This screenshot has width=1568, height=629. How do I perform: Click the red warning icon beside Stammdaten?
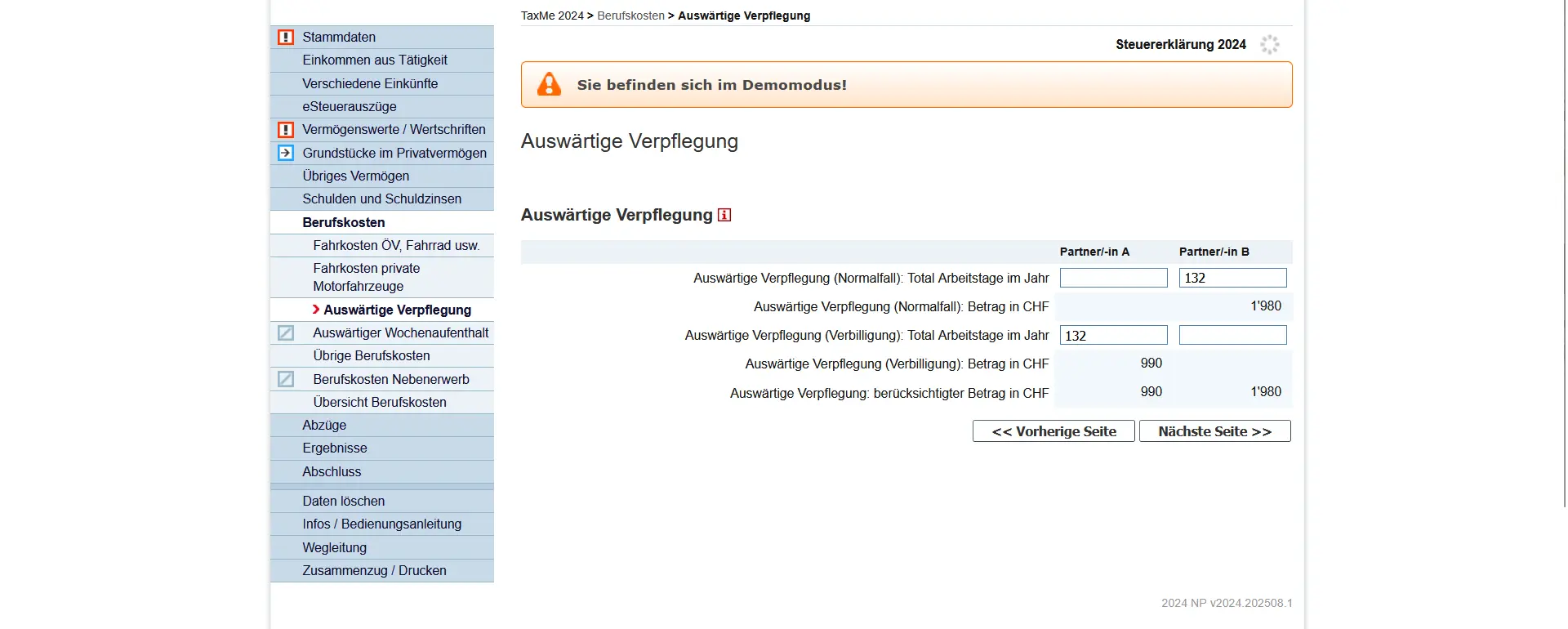(285, 38)
